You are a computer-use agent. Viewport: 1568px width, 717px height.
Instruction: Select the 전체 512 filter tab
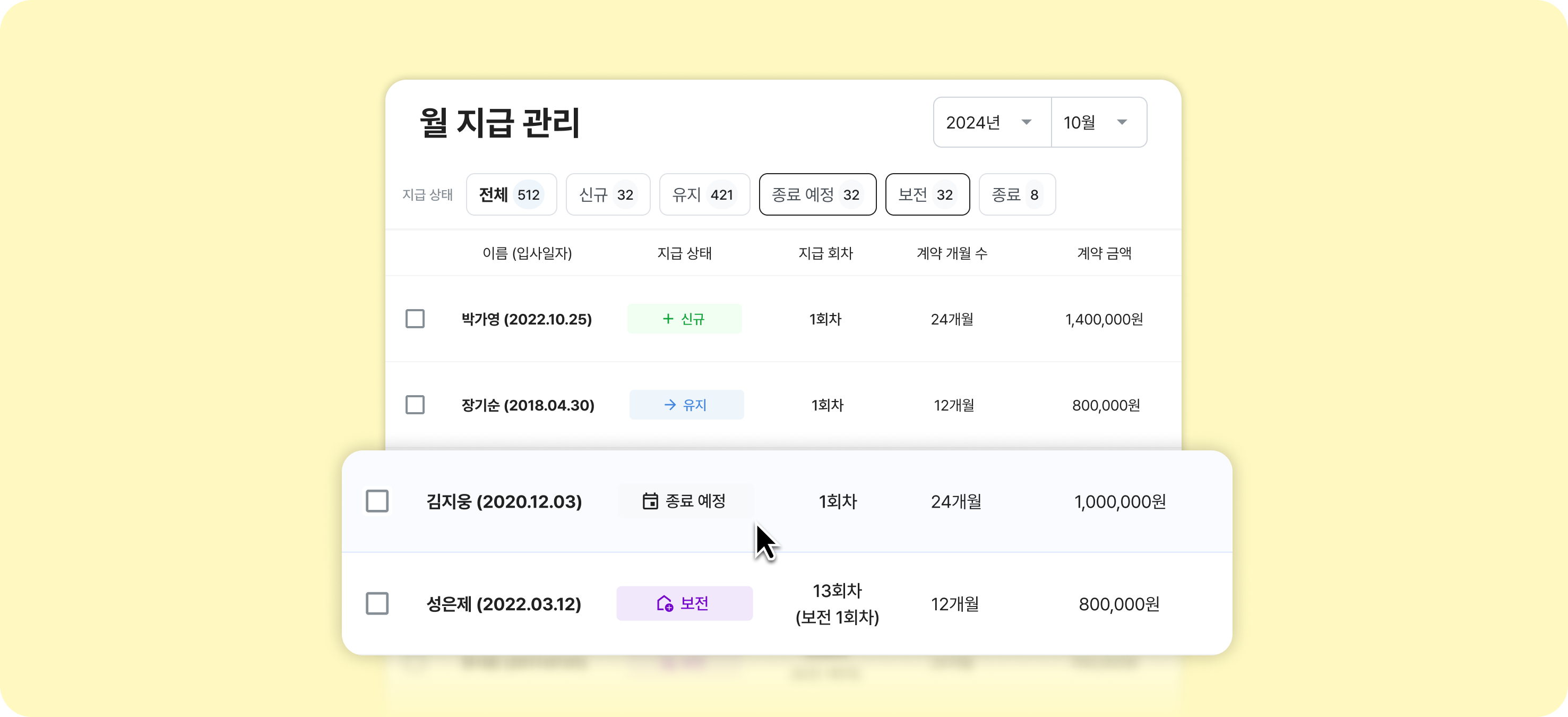click(x=511, y=194)
